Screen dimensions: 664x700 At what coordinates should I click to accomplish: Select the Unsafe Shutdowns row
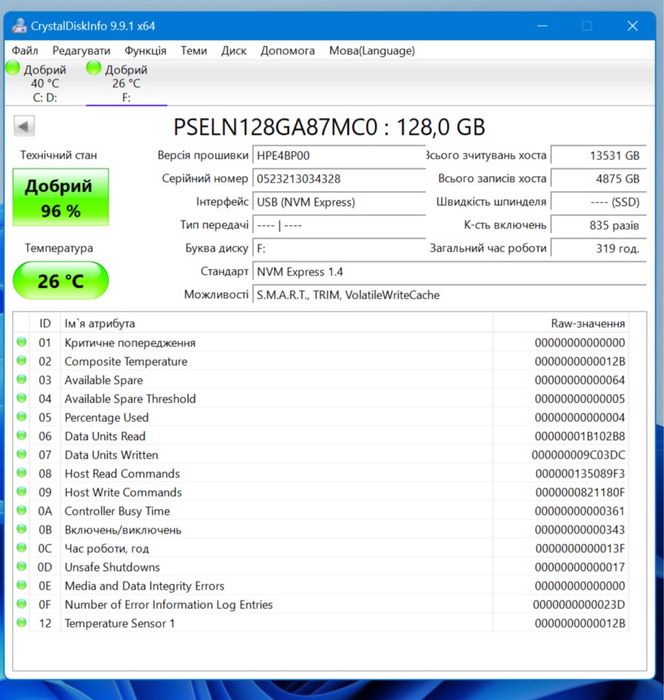coord(321,567)
